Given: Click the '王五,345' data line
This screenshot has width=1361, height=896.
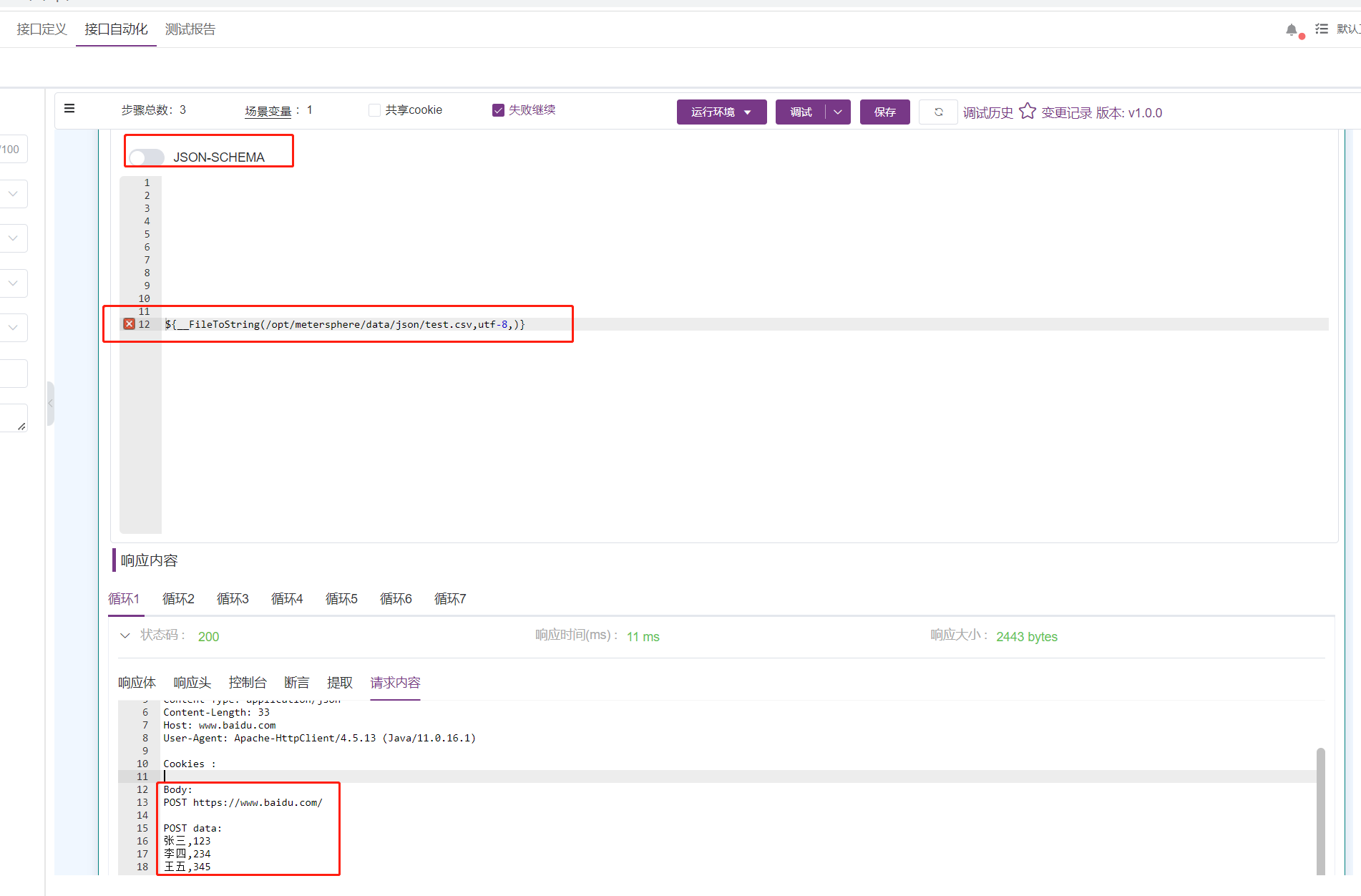Looking at the screenshot, I should [x=187, y=867].
